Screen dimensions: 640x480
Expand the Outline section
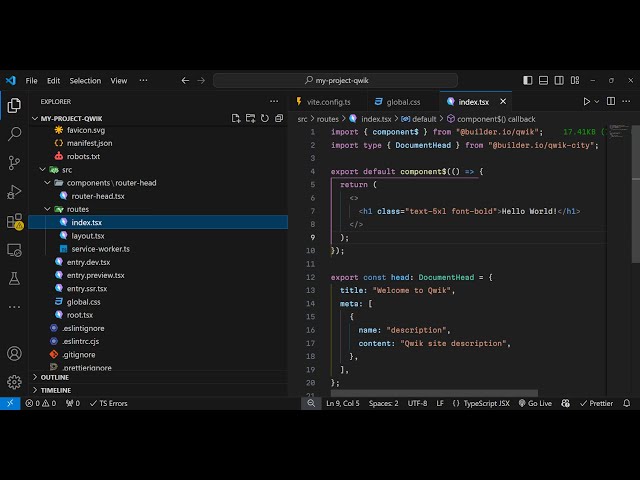point(55,377)
